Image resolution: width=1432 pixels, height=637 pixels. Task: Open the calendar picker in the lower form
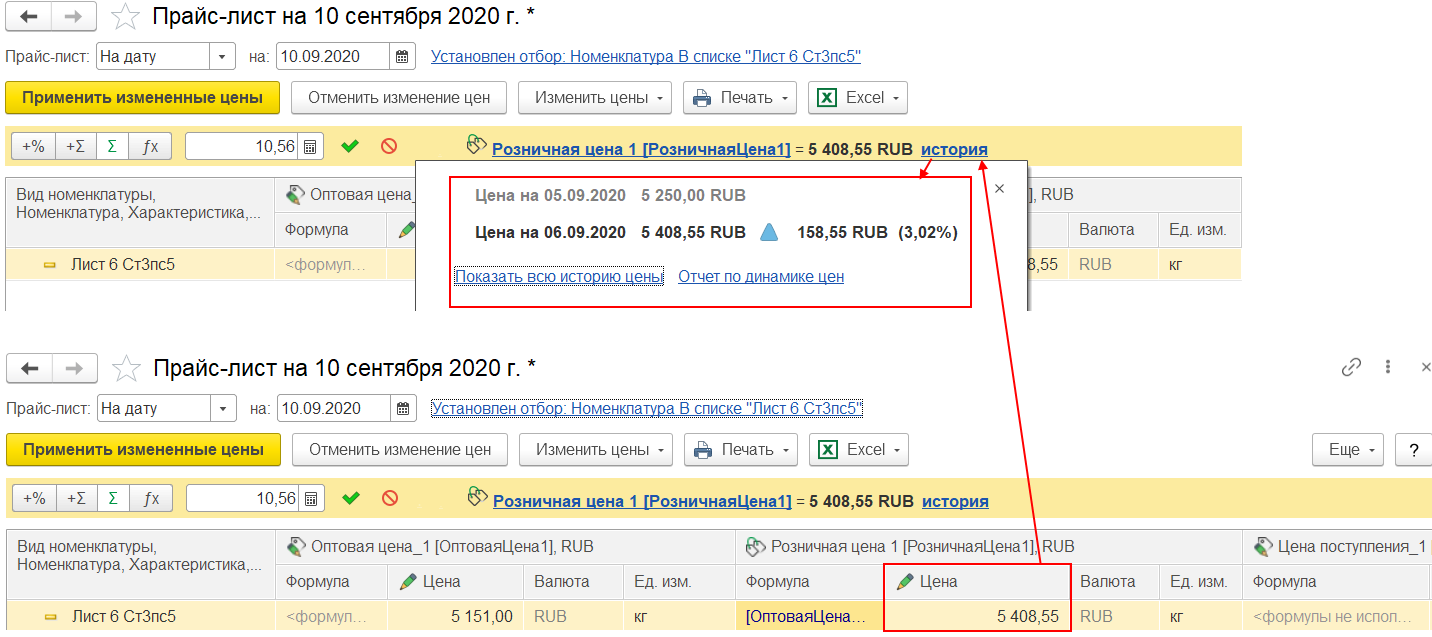(x=403, y=408)
